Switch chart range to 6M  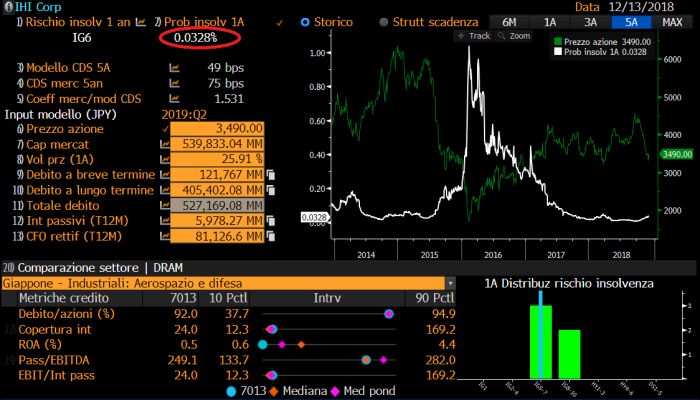509,21
